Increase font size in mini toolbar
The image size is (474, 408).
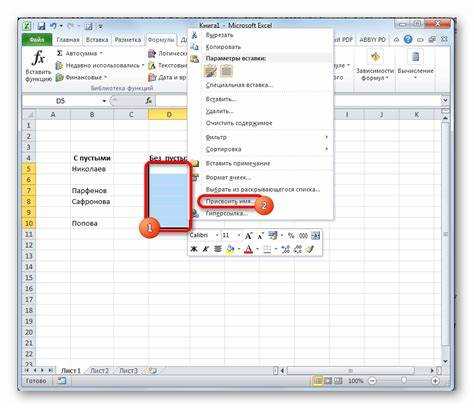[x=248, y=236]
